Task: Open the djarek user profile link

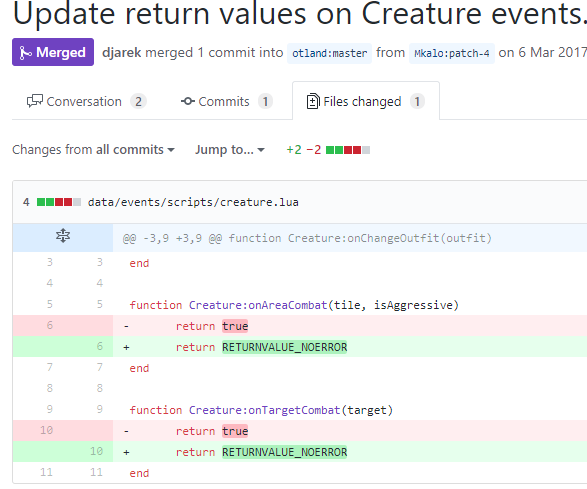Action: click(122, 52)
